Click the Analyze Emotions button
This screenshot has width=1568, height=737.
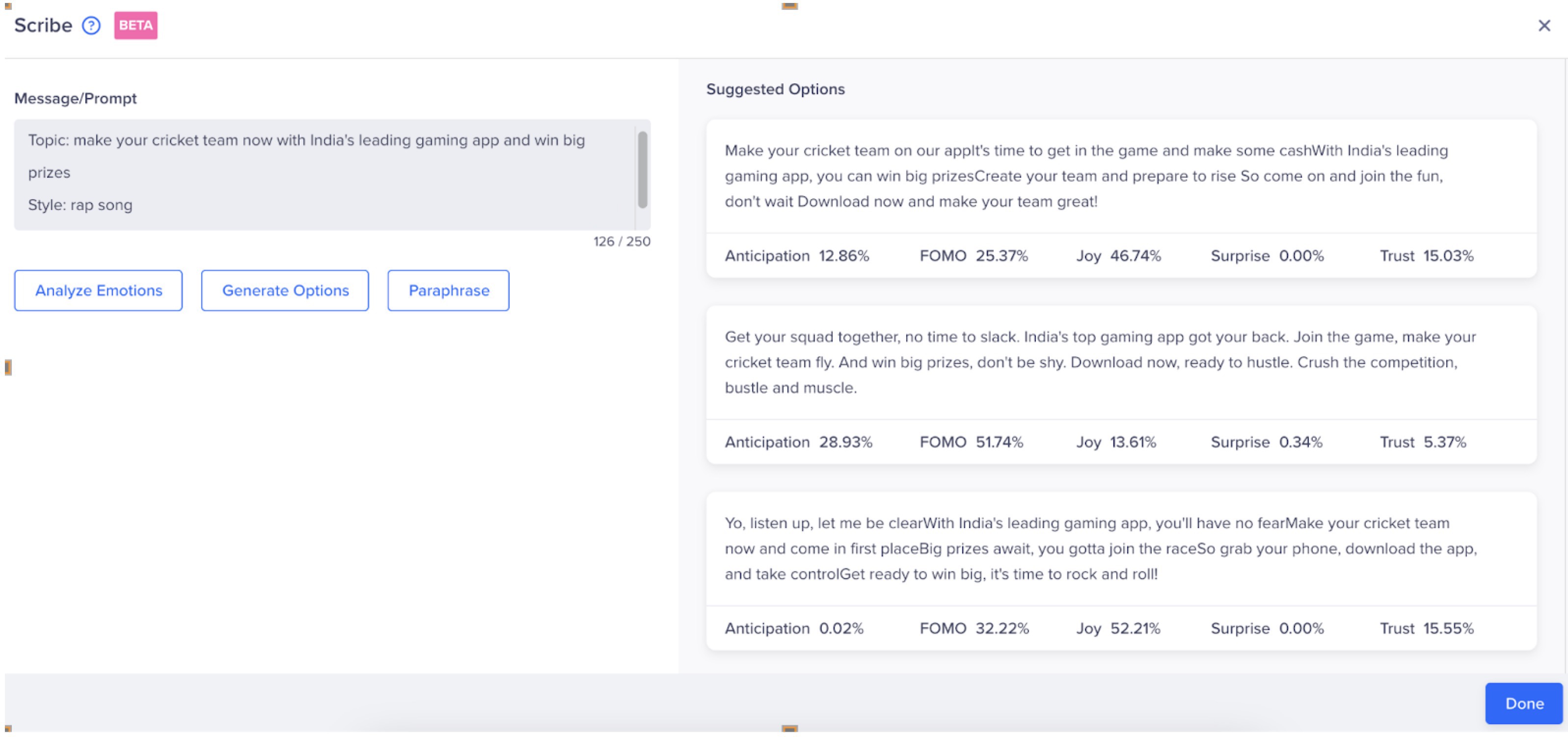[x=99, y=290]
